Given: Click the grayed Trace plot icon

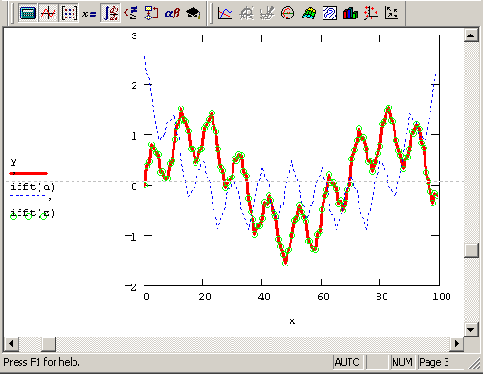Looking at the screenshot, I should pos(267,13).
